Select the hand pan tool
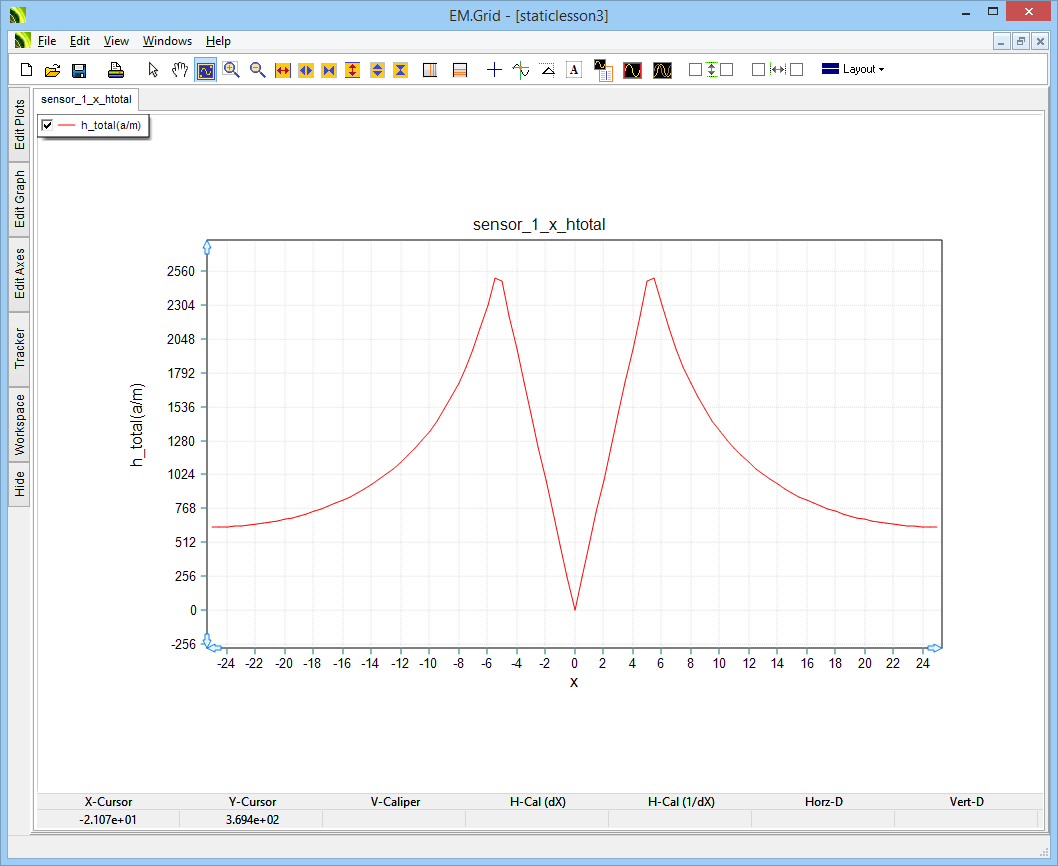 [x=180, y=70]
